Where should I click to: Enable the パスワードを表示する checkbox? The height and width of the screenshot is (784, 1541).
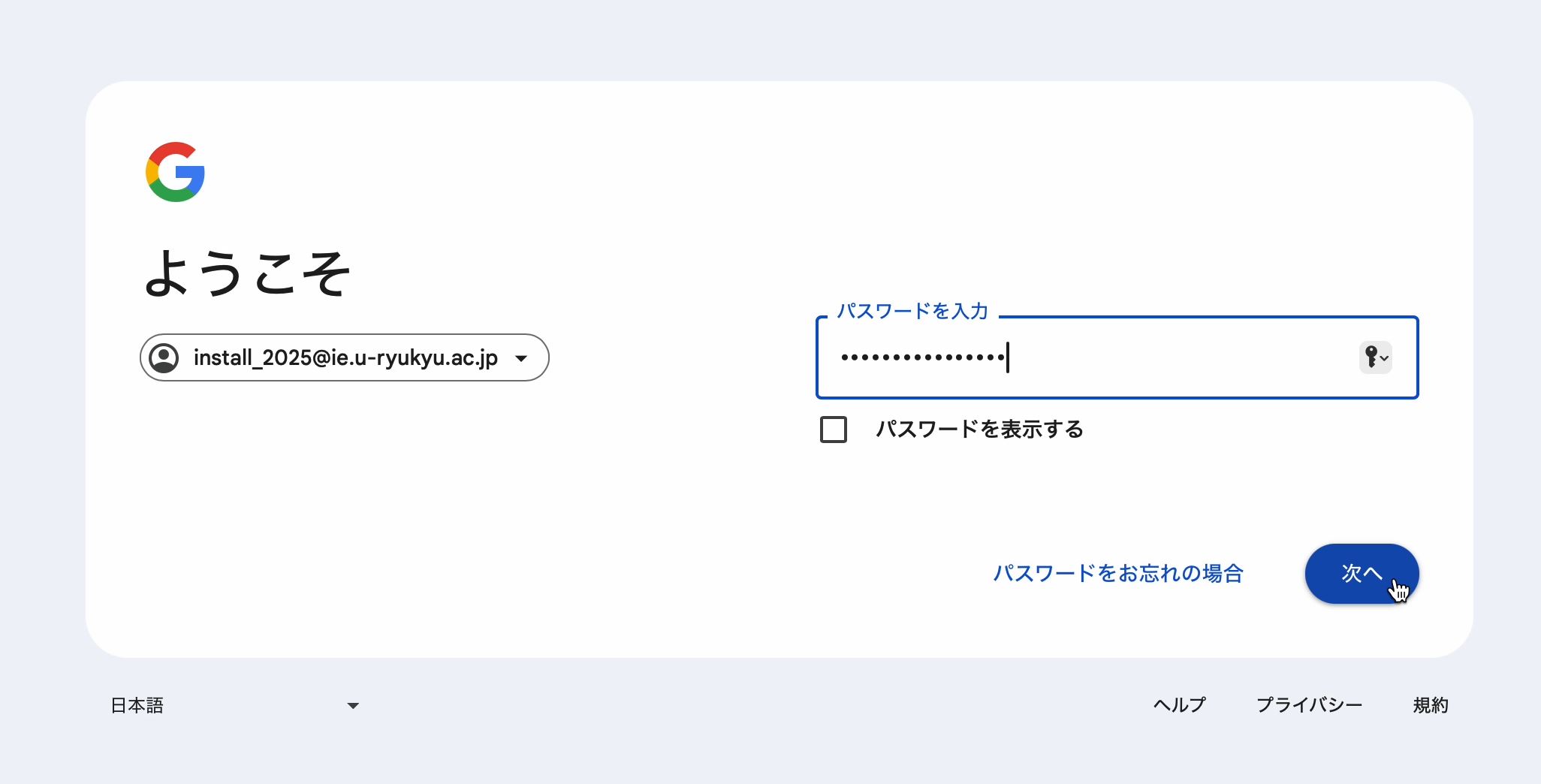pos(834,430)
